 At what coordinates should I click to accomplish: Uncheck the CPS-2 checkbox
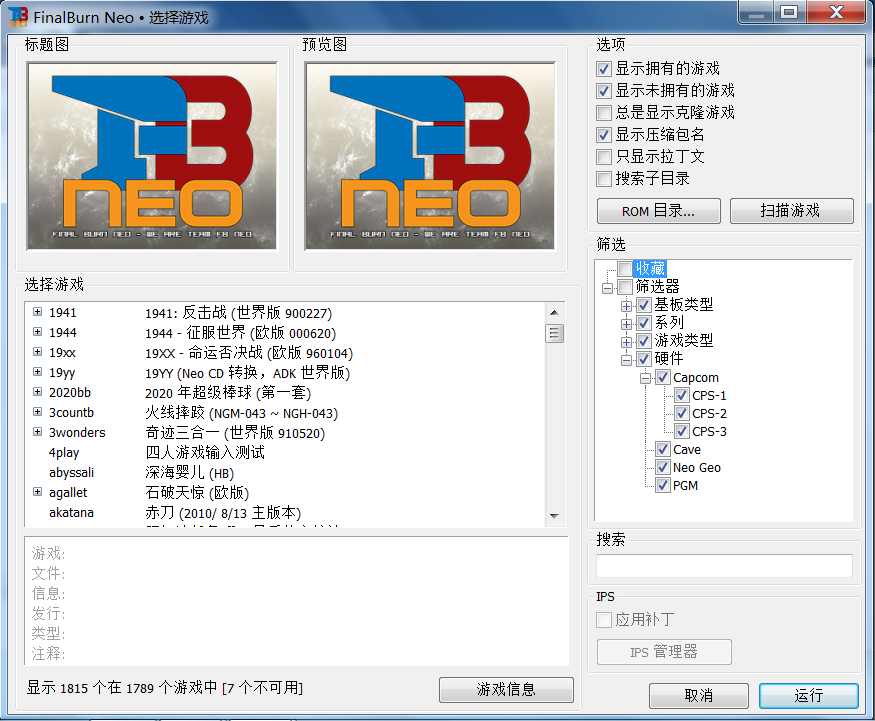[x=681, y=413]
